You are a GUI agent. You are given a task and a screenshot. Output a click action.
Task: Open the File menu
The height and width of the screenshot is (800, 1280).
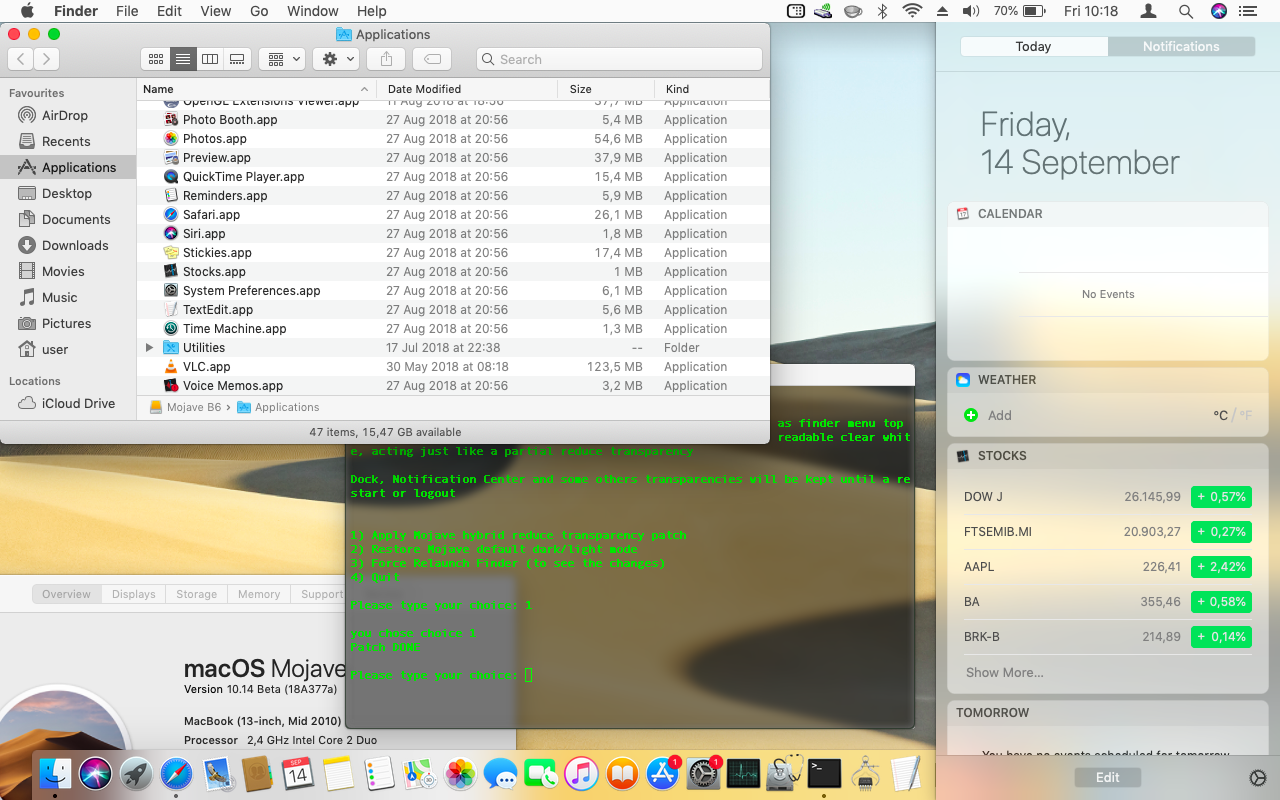(x=127, y=11)
